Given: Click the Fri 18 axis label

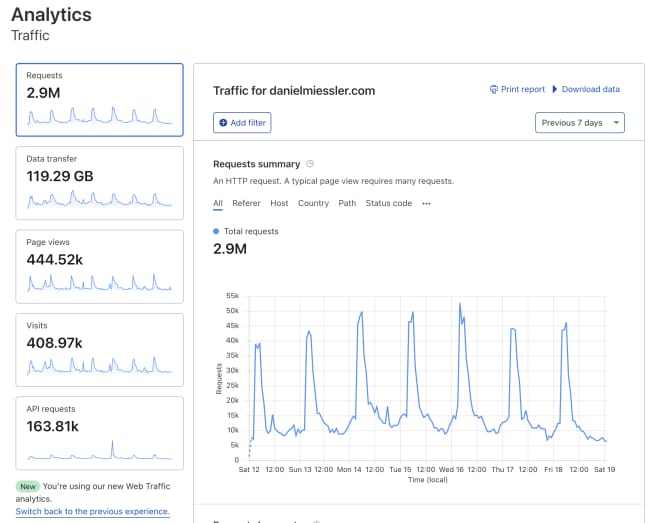Looking at the screenshot, I should [553, 470].
